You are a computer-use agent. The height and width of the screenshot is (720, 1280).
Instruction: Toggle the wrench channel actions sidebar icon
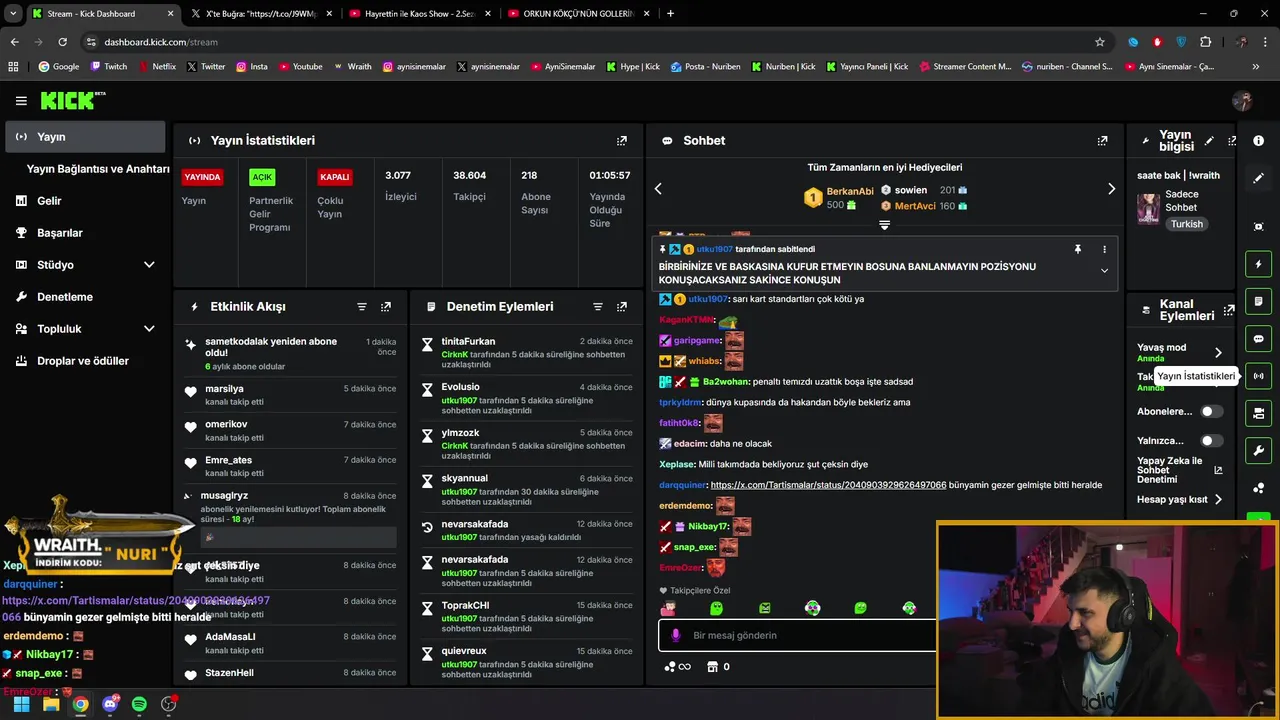click(1259, 450)
